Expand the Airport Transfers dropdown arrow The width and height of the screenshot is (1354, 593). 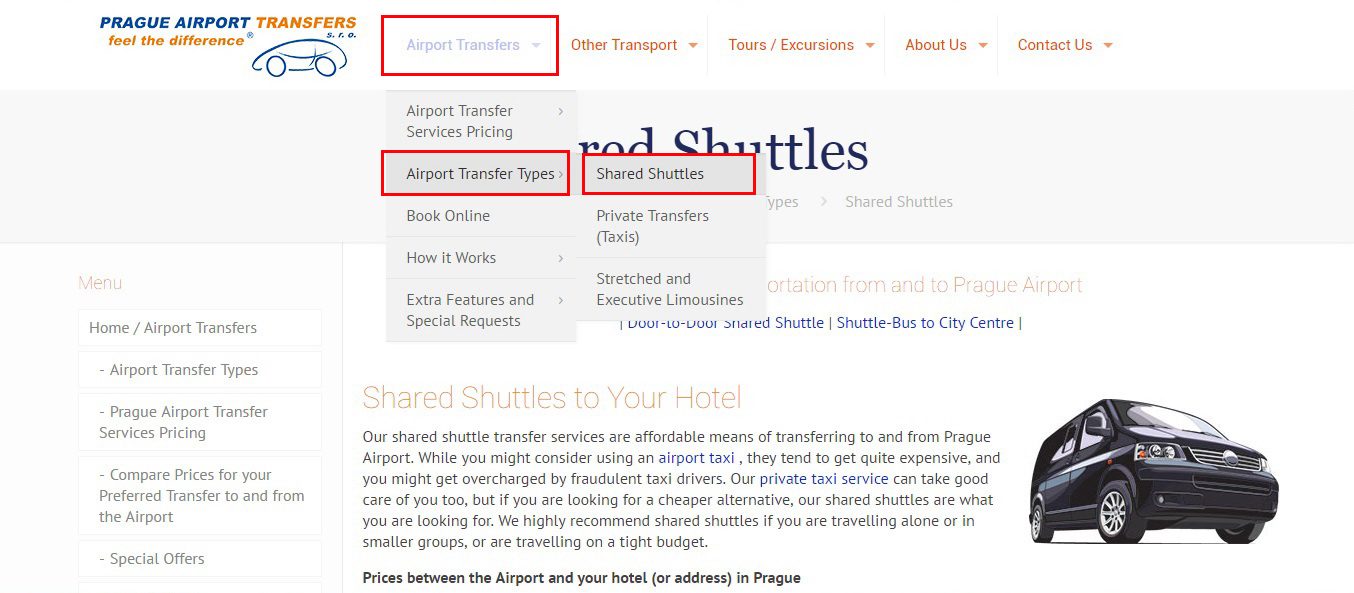pyautogui.click(x=537, y=45)
